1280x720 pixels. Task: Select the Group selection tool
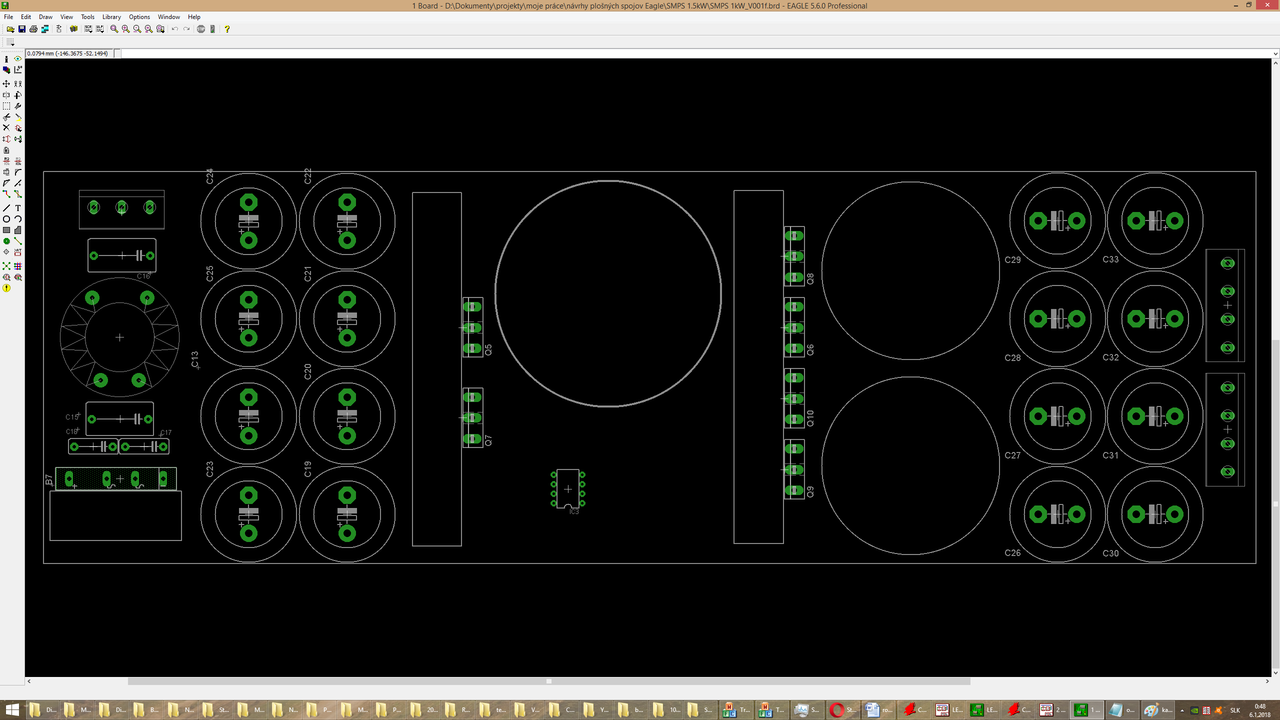[x=7, y=106]
